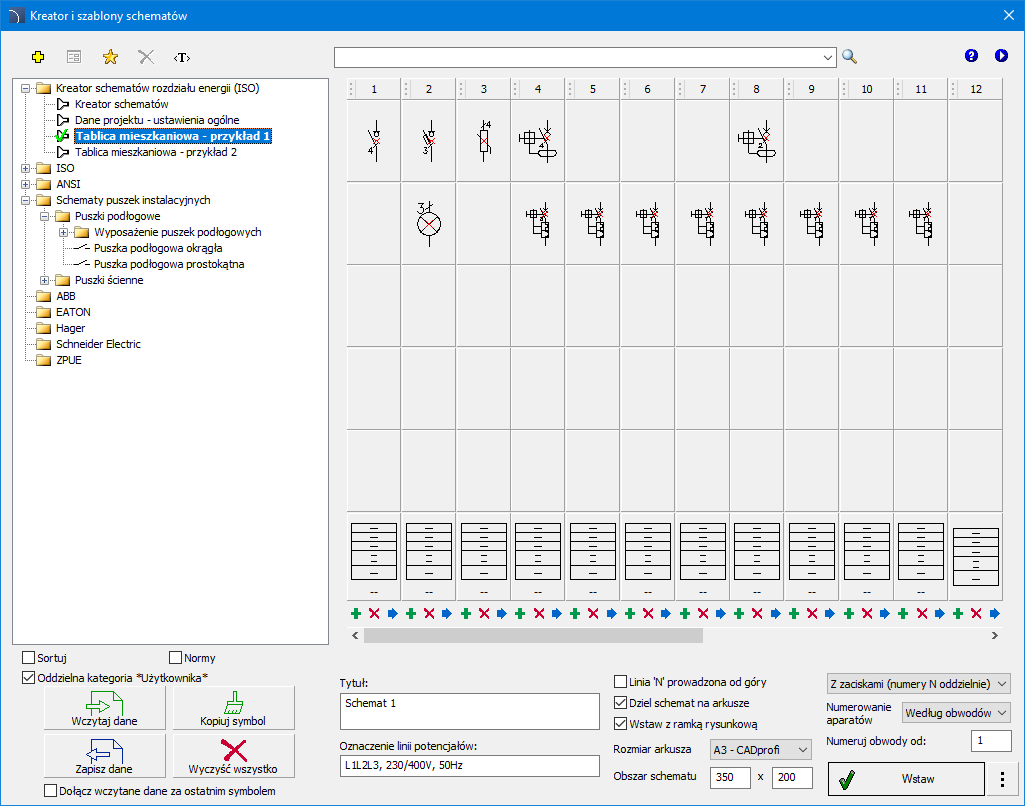Open the Rozmiar arkusza A3 dropdown
The height and width of the screenshot is (806, 1025).
click(x=760, y=749)
